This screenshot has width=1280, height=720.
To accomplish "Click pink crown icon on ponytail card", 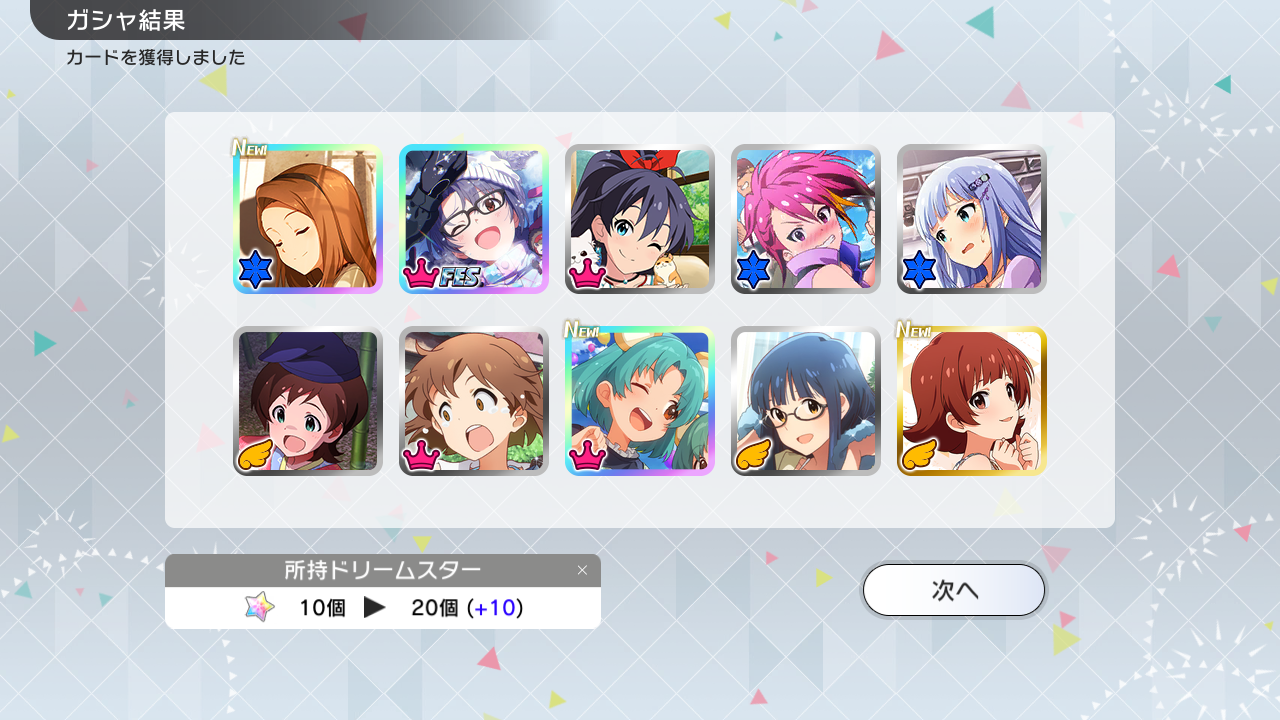I will point(587,274).
